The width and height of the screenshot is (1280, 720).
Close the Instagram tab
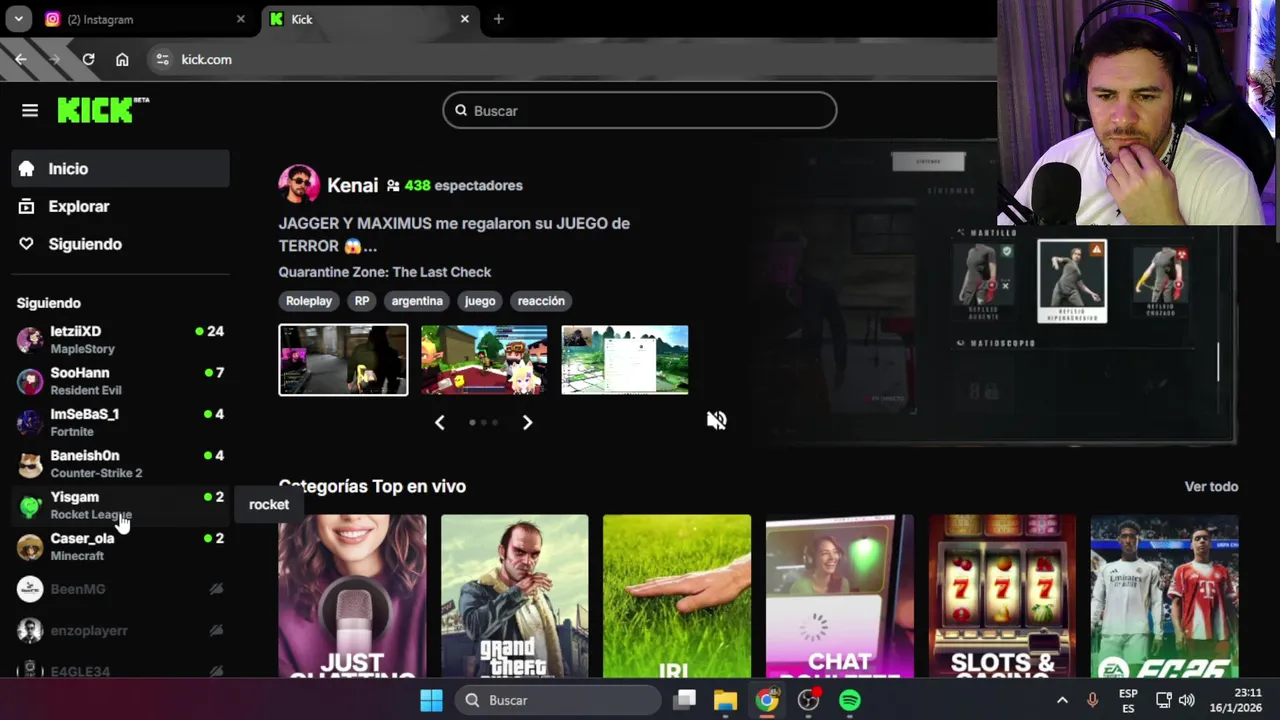pyautogui.click(x=240, y=19)
